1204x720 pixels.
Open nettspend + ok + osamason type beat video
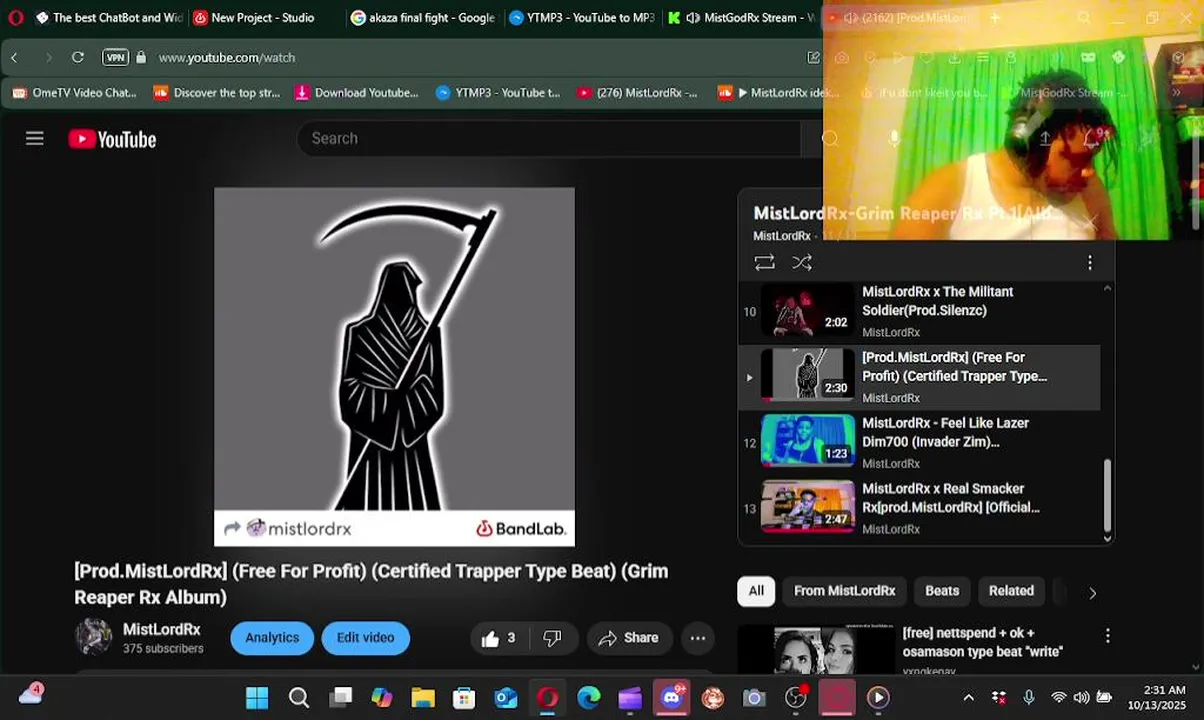(x=982, y=642)
